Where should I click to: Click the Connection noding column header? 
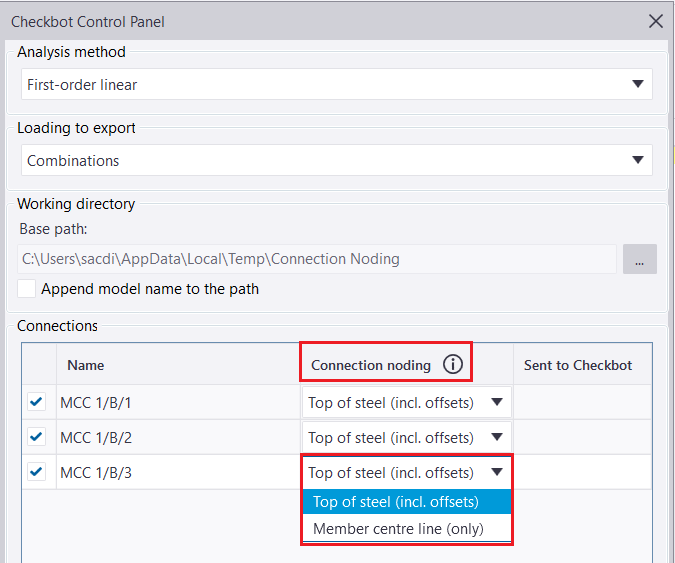371,365
